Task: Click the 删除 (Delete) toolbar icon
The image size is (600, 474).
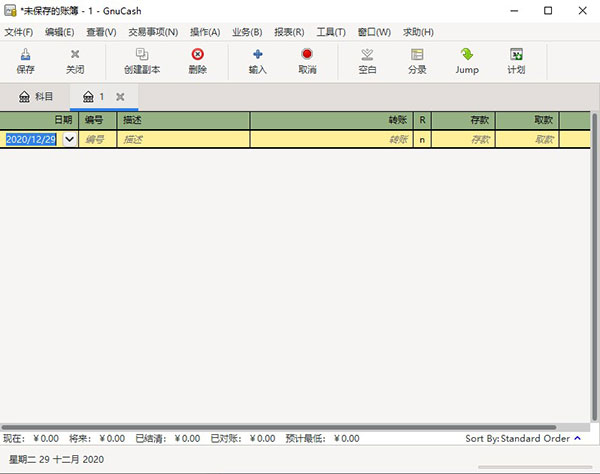Action: tap(197, 56)
